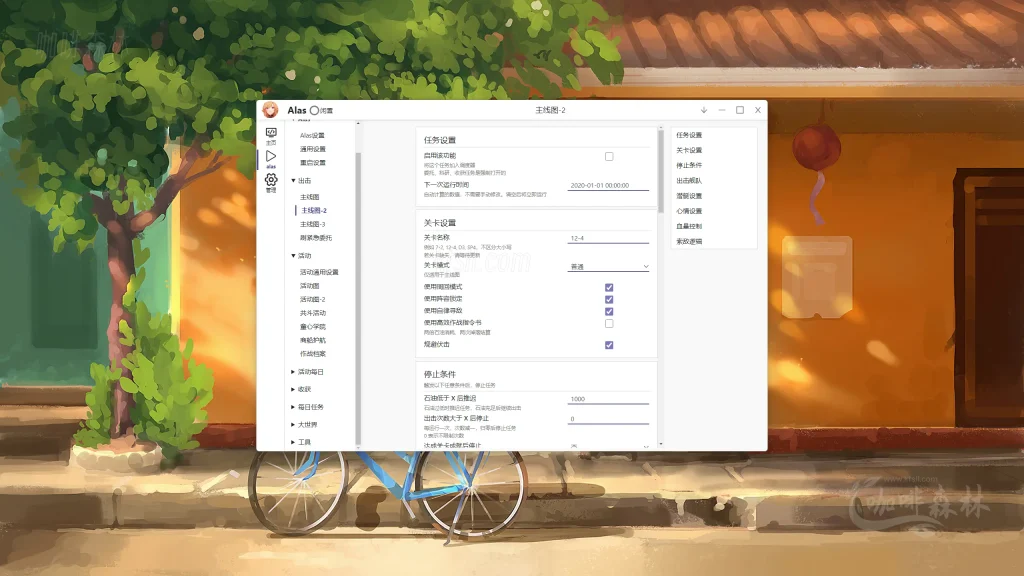Open the Alas设置 page
Image resolution: width=1024 pixels, height=576 pixels.
pyautogui.click(x=311, y=137)
